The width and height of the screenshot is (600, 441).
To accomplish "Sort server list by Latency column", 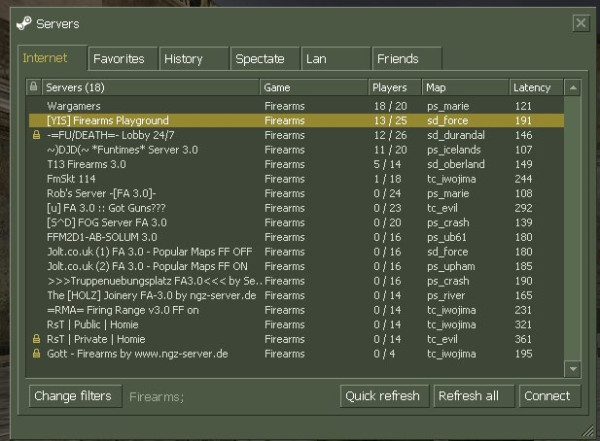I will click(x=535, y=87).
